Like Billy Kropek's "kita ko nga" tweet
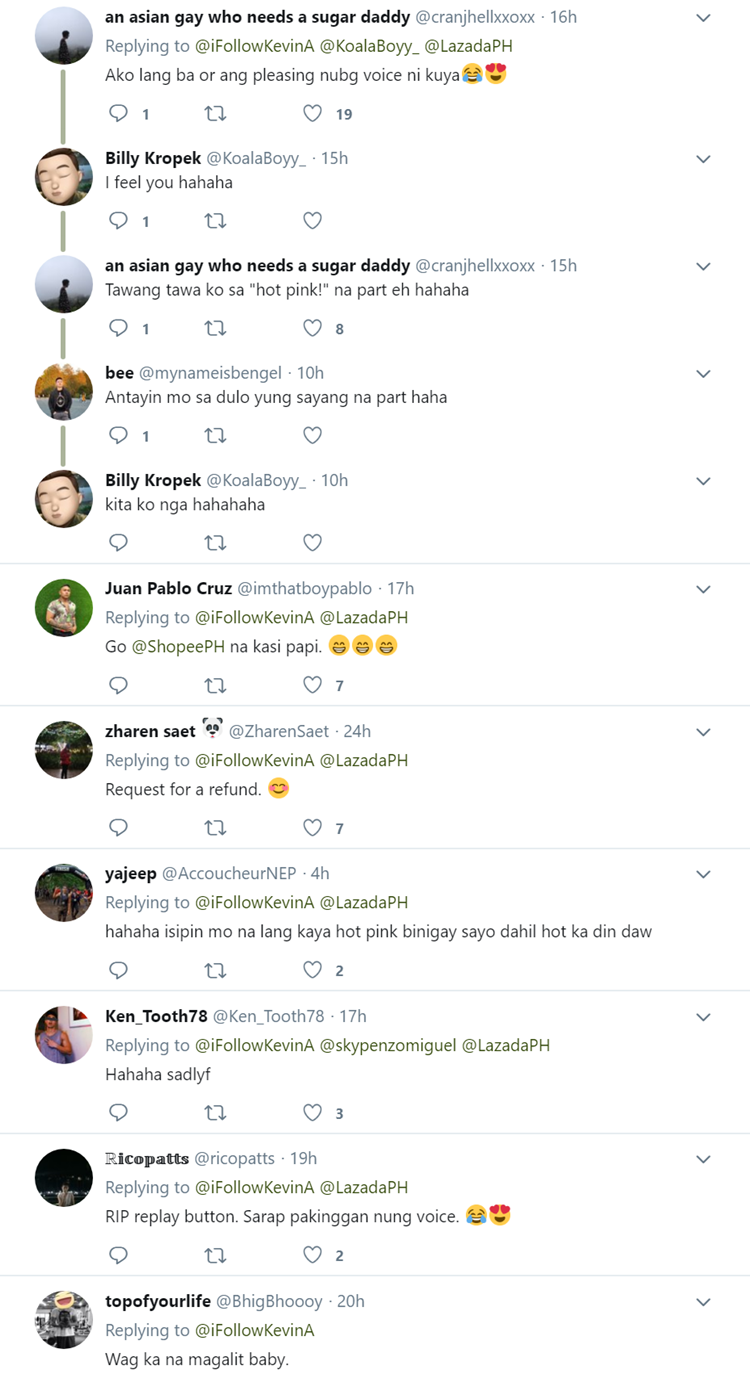Image resolution: width=750 pixels, height=1382 pixels. pyautogui.click(x=313, y=543)
